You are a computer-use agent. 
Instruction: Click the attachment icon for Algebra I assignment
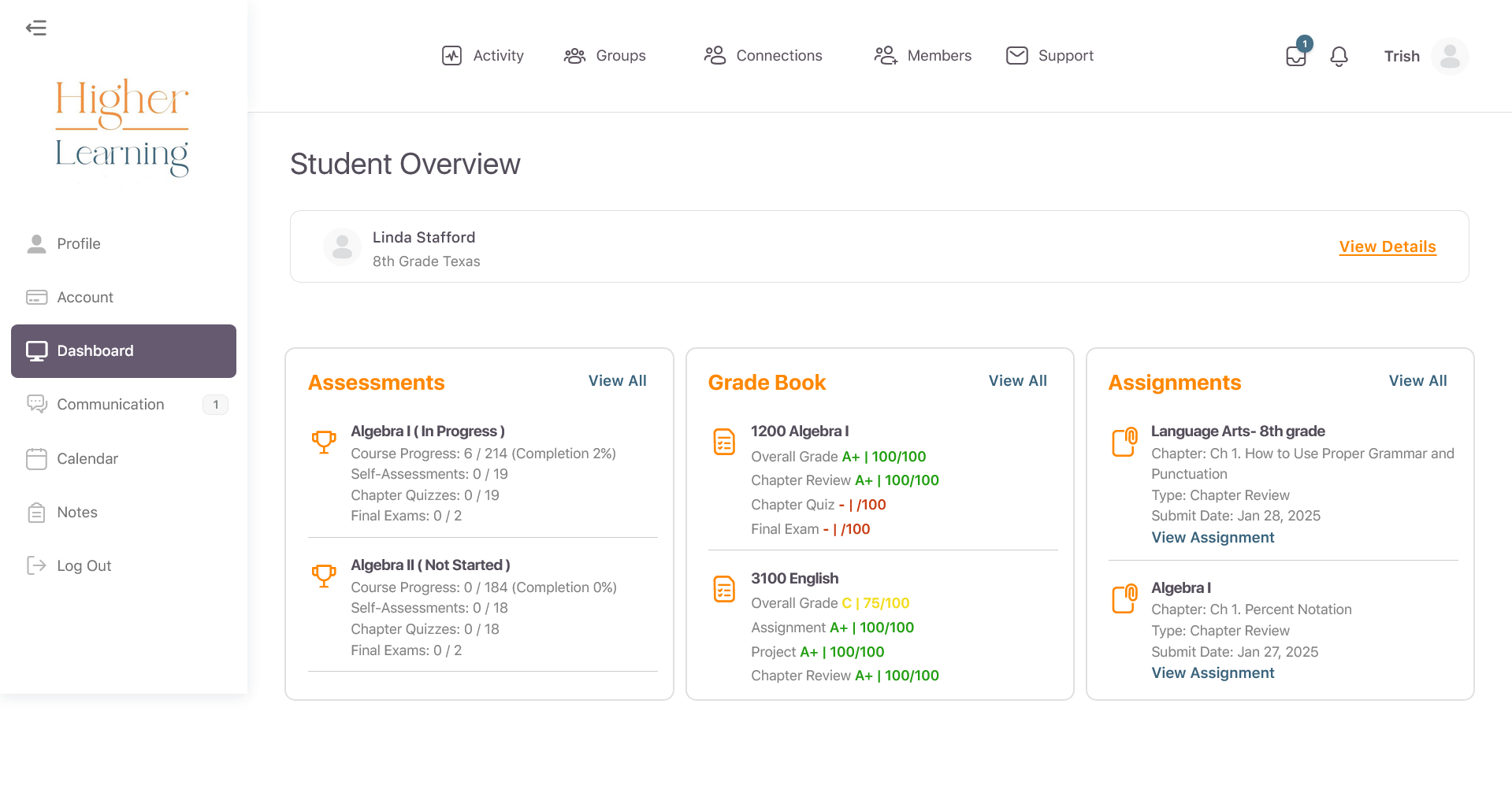tap(1124, 598)
